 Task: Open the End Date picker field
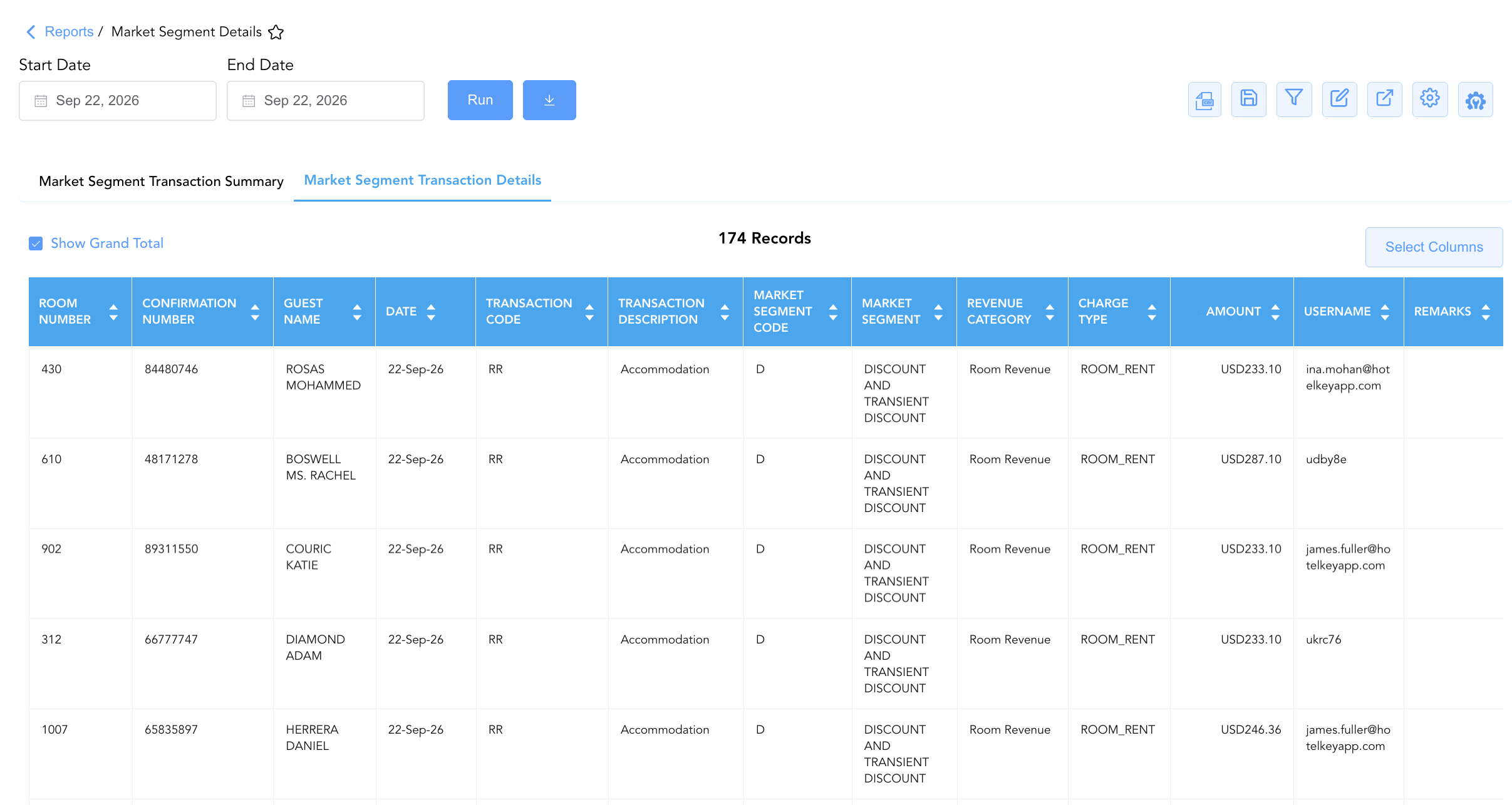(x=326, y=100)
